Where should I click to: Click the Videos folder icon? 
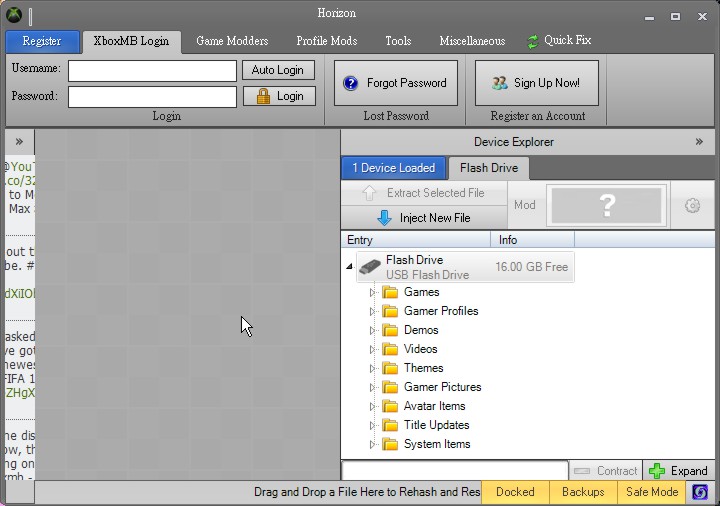[390, 349]
